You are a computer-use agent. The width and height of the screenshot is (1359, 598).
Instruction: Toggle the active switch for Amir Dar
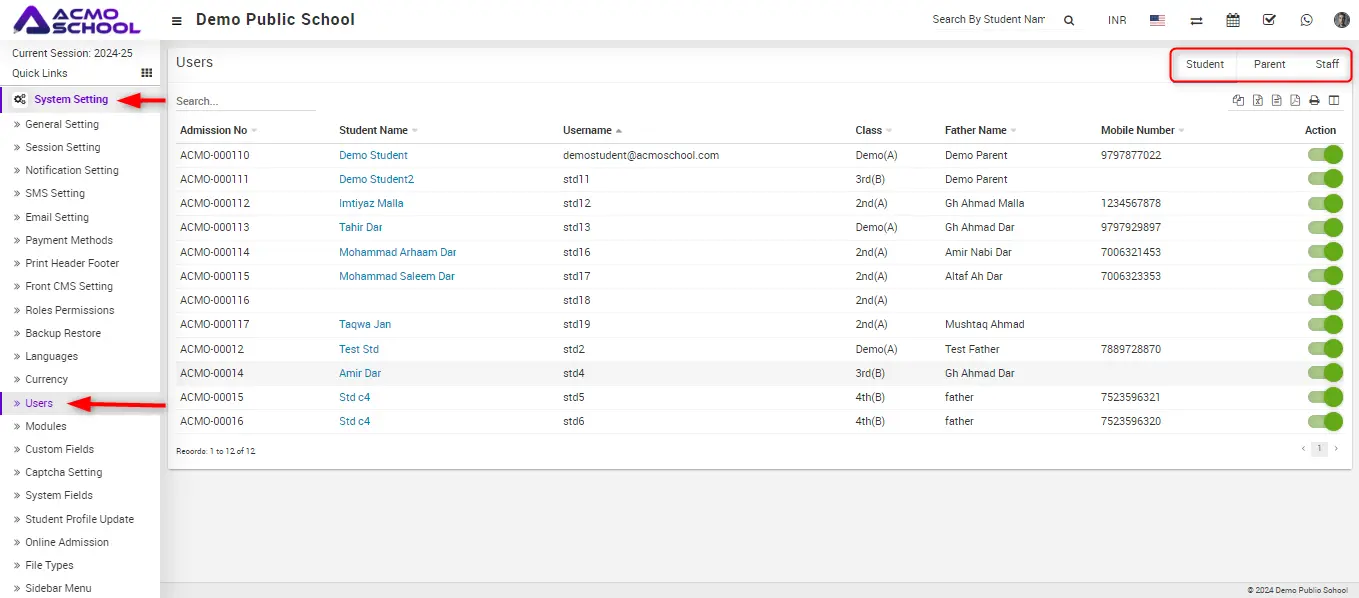[1324, 373]
